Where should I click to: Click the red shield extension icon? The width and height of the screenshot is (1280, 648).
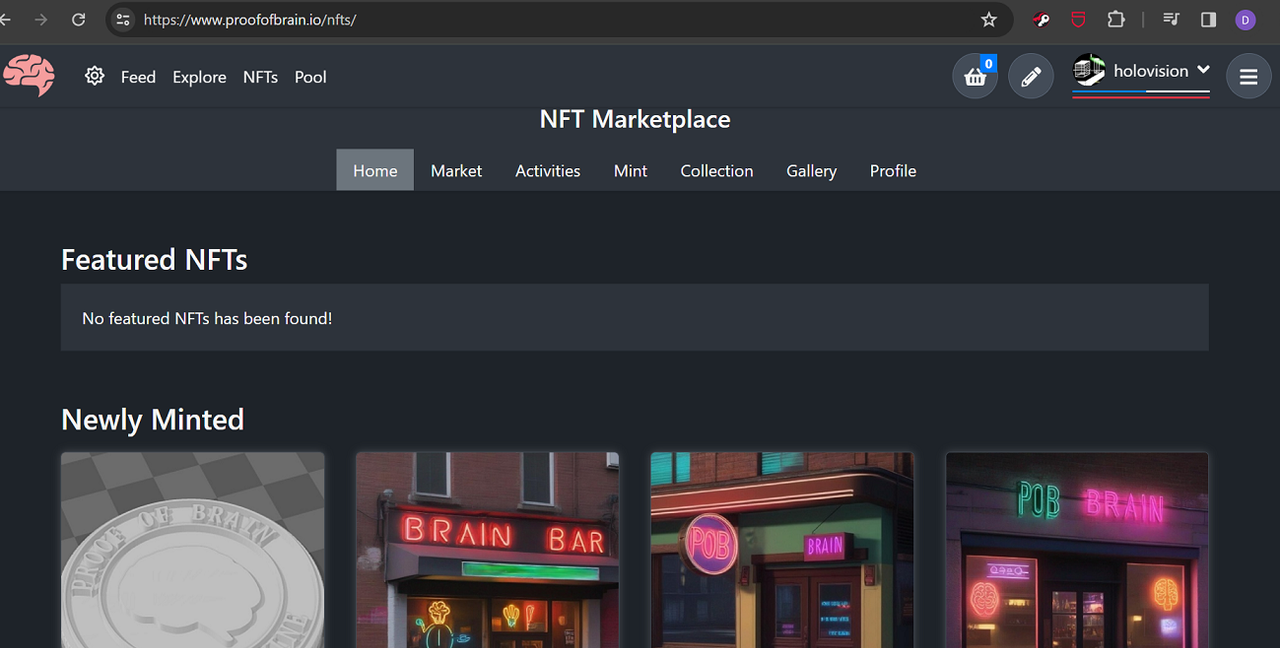pyautogui.click(x=1078, y=19)
